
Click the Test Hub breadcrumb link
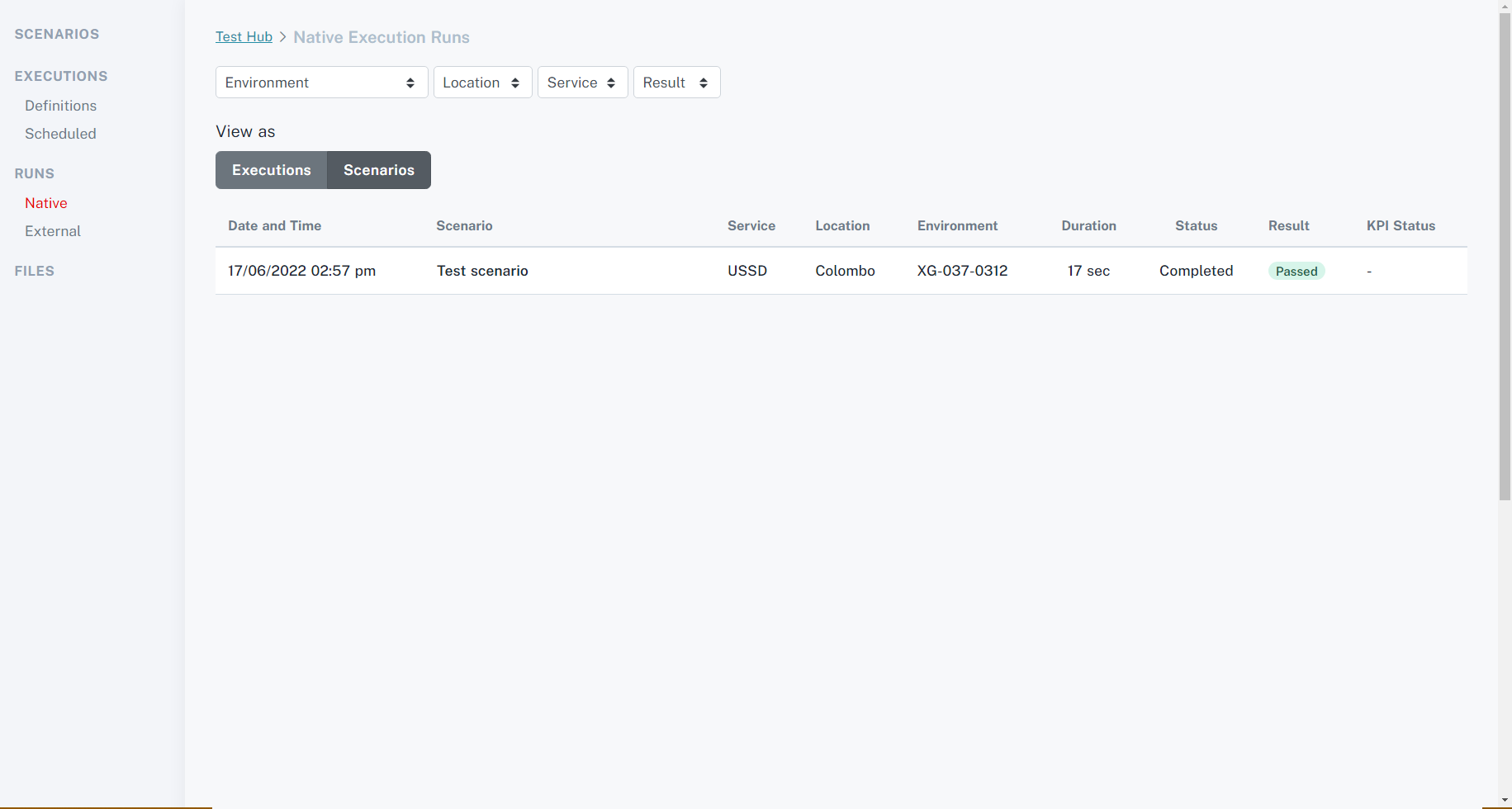[244, 37]
